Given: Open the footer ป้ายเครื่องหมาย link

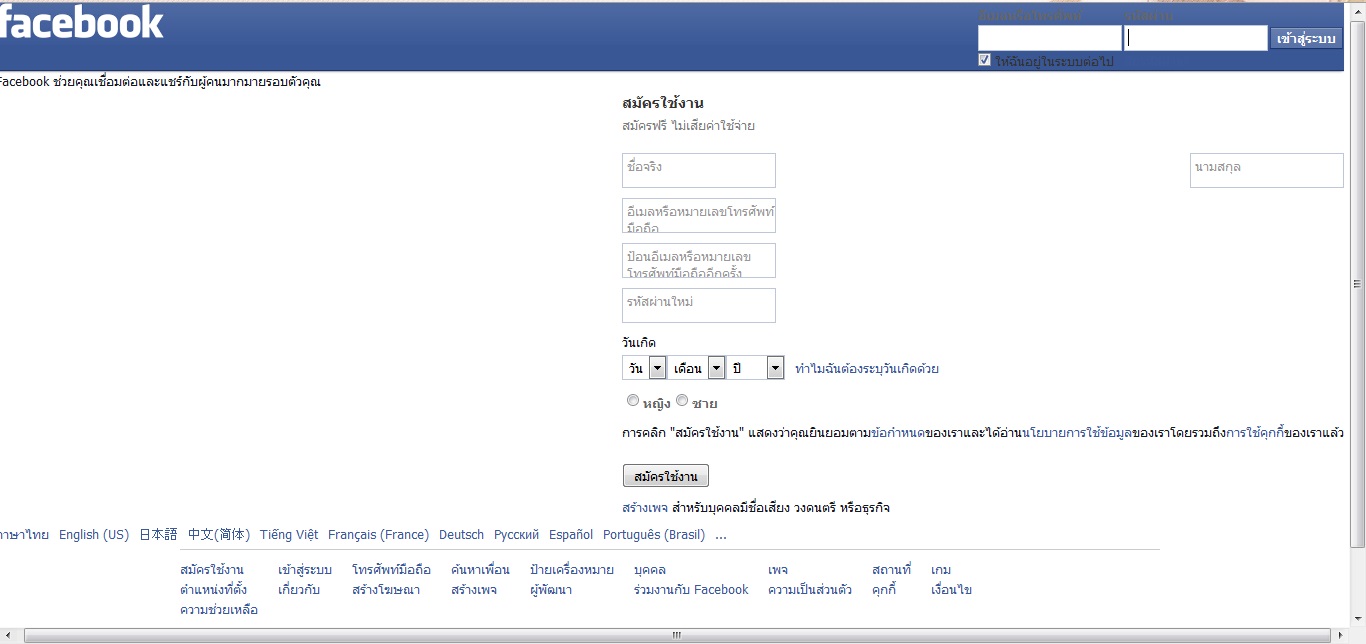Looking at the screenshot, I should 572,570.
